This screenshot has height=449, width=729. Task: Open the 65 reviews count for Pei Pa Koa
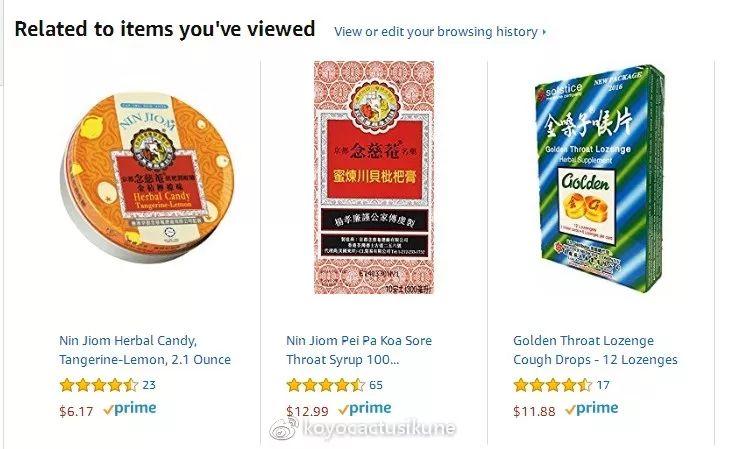point(376,385)
